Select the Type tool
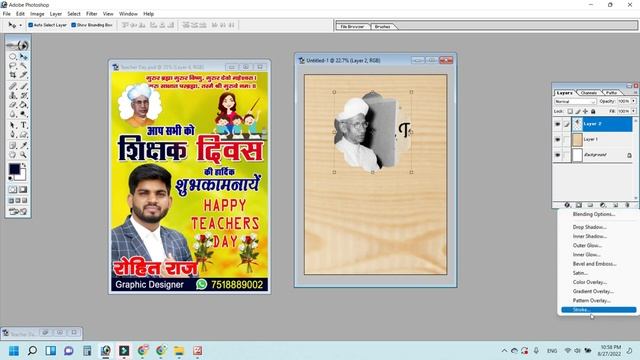 click(24, 125)
